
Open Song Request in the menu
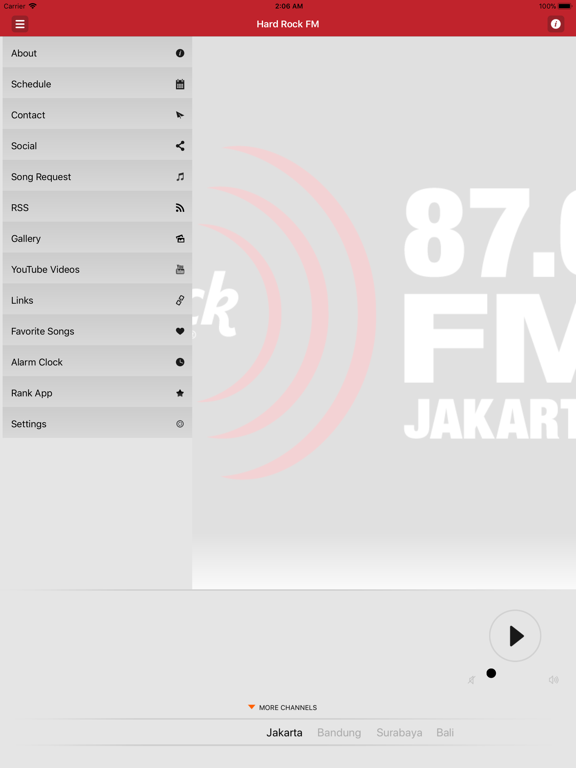click(x=97, y=176)
